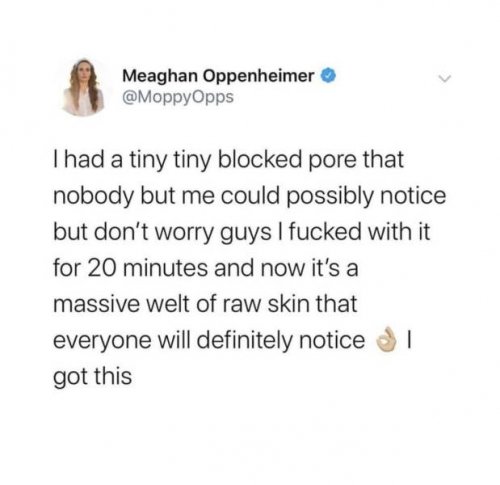The image size is (500, 485).
Task: Open the tweet options chevron menu
Action: (444, 79)
